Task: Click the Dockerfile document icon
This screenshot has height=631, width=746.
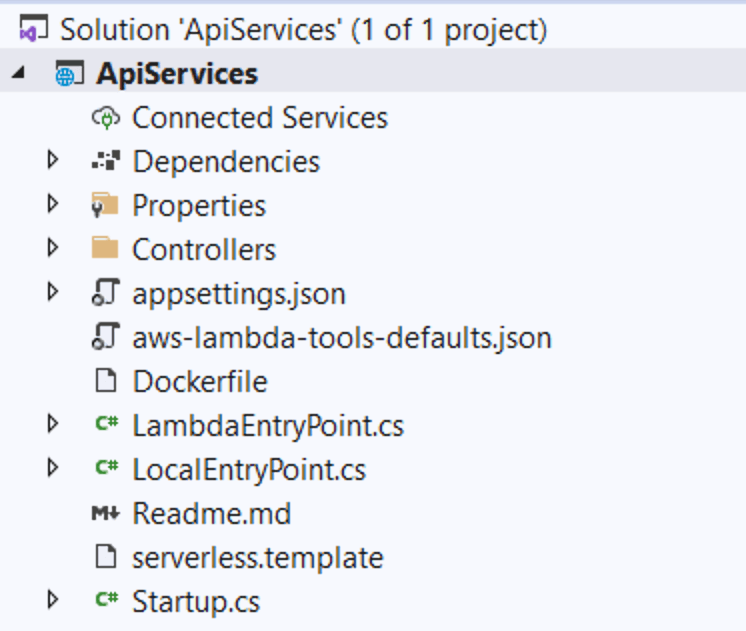Action: 106,380
